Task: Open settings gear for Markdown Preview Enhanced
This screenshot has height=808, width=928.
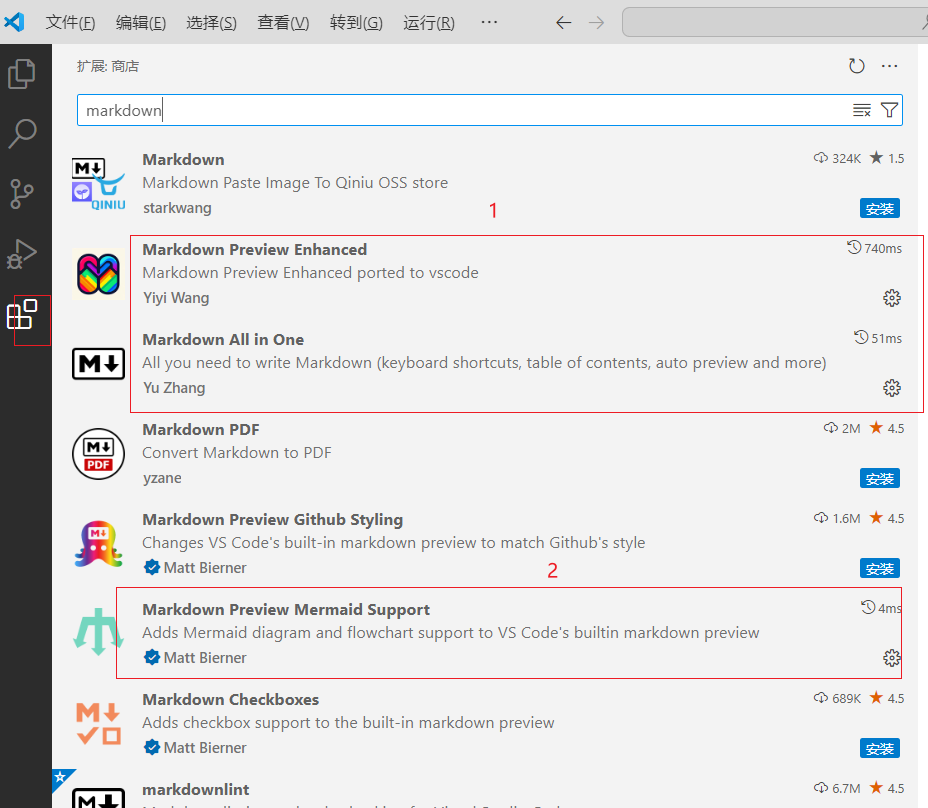Action: [891, 297]
